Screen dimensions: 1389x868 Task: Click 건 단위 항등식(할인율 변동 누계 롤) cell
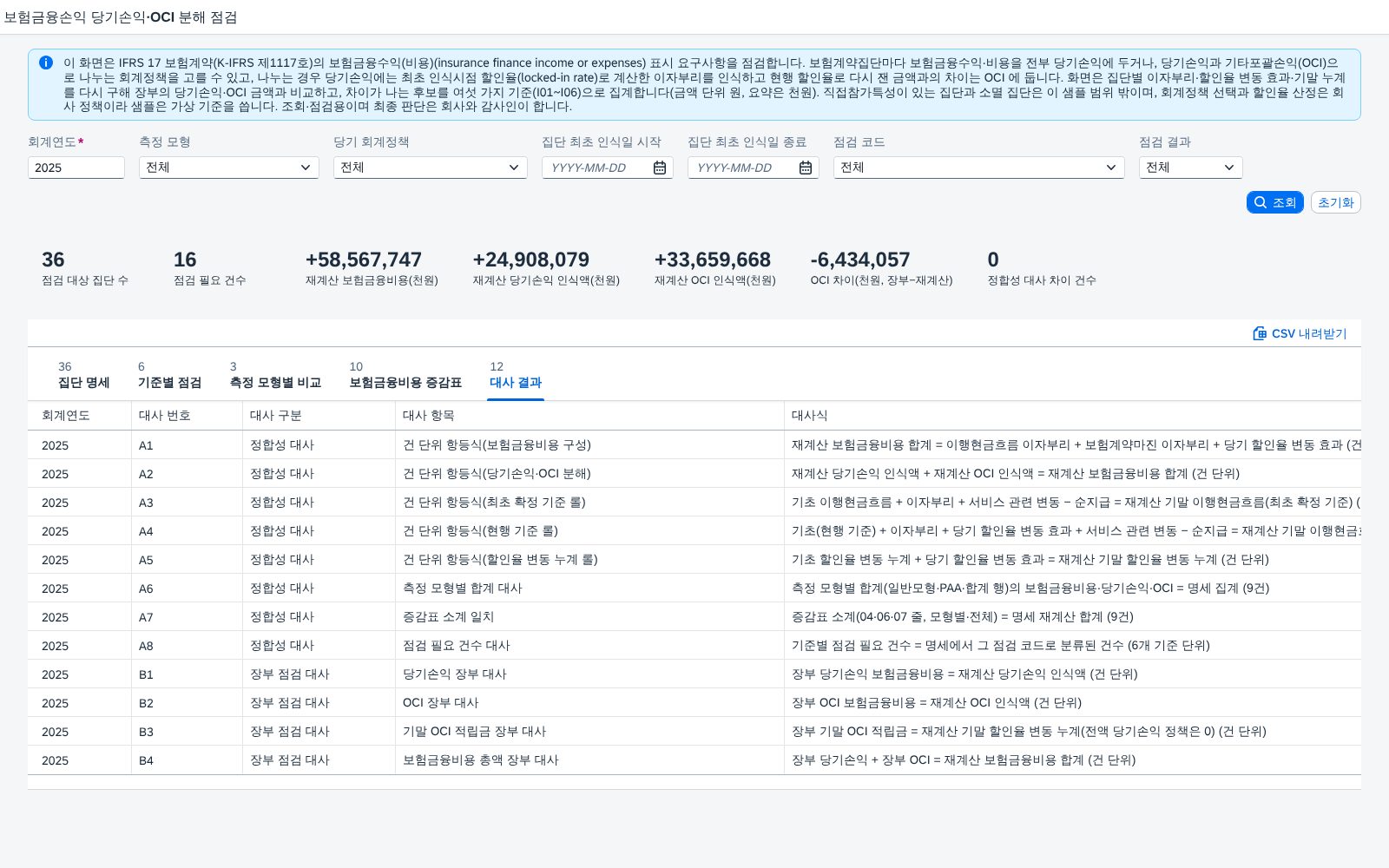coord(590,560)
